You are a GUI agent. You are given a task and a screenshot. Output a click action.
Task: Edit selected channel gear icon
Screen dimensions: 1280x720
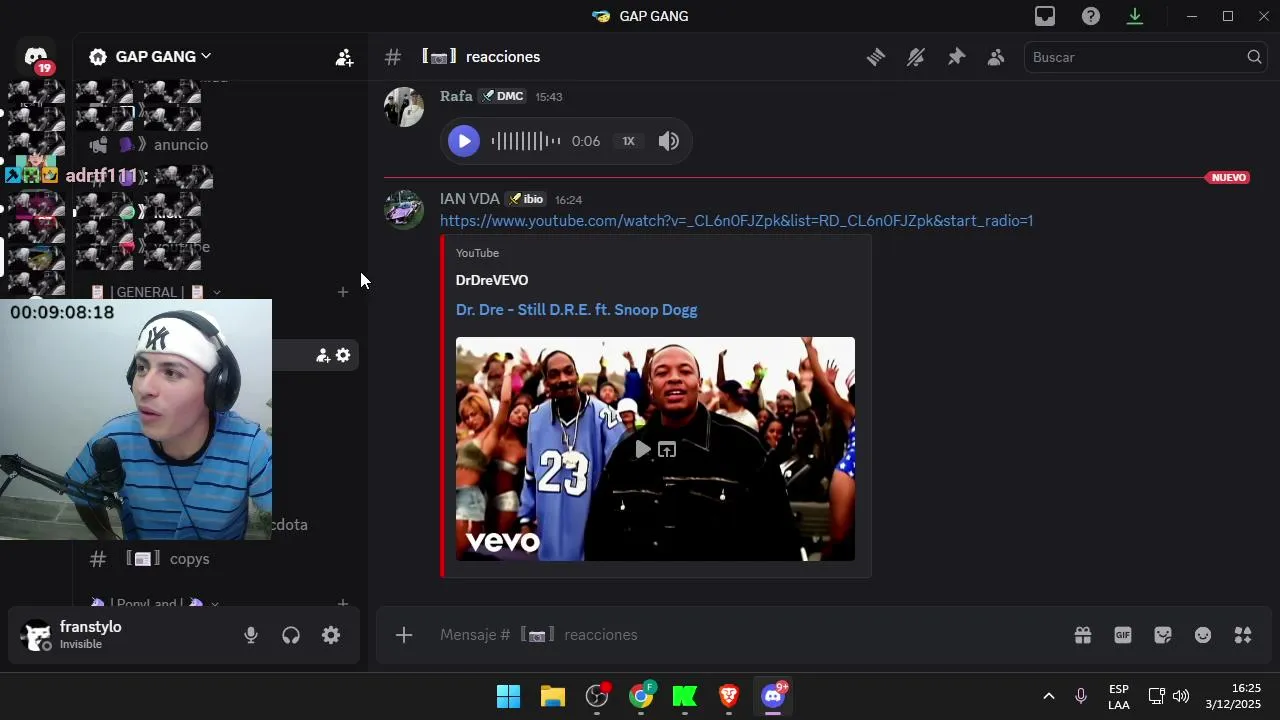tap(343, 355)
